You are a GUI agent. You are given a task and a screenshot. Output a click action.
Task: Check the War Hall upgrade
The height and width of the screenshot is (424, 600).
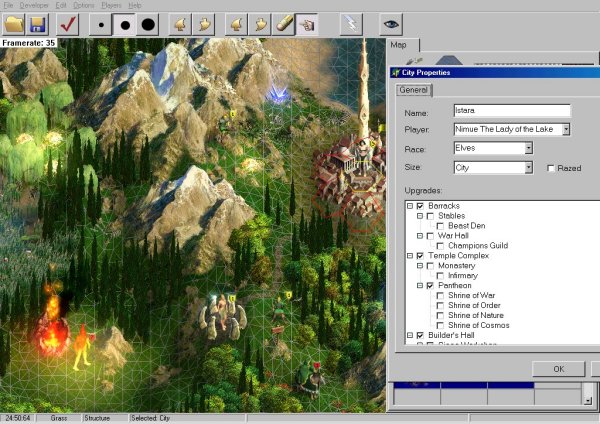coord(430,236)
